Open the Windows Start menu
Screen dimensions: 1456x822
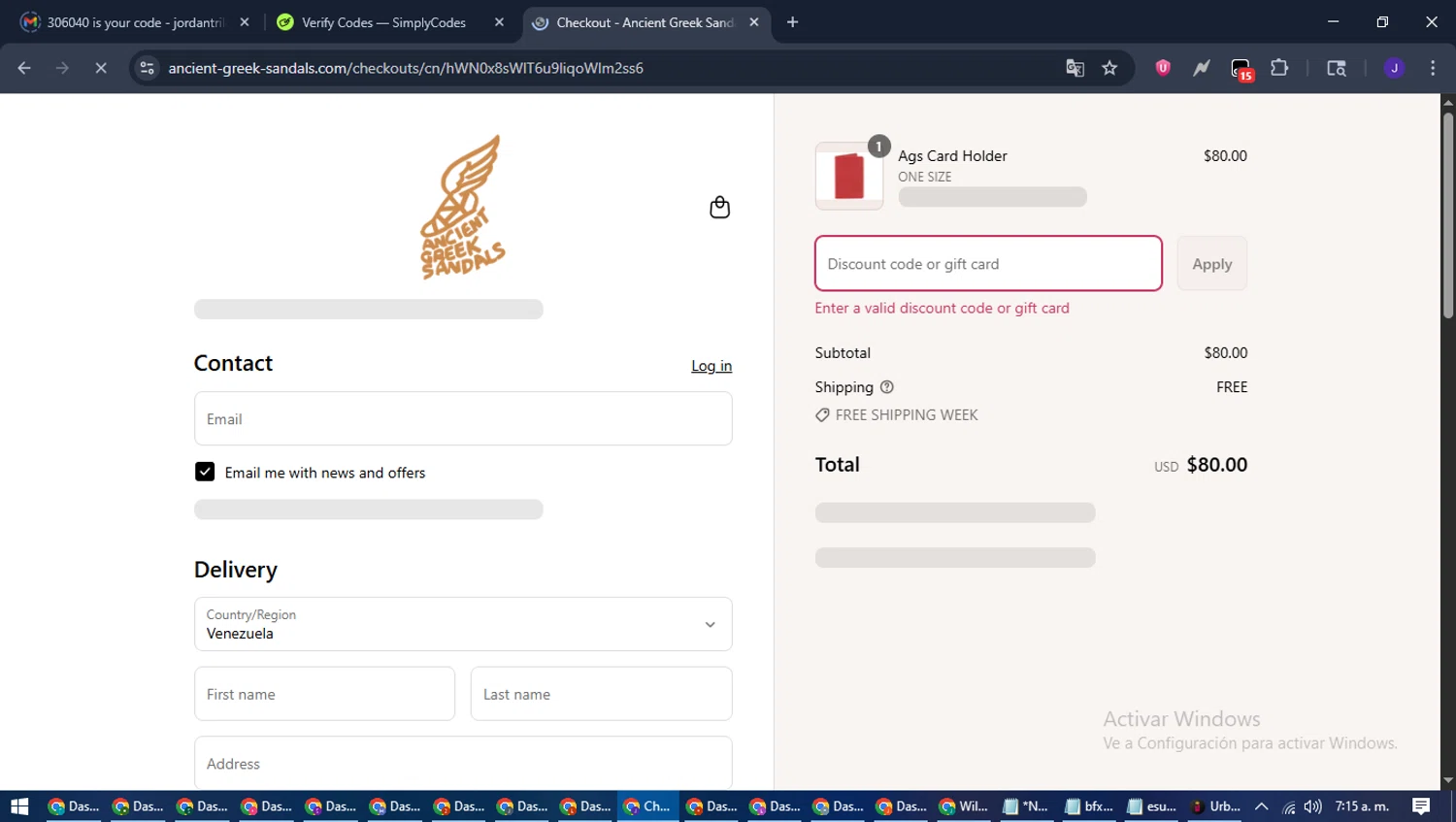(x=19, y=806)
